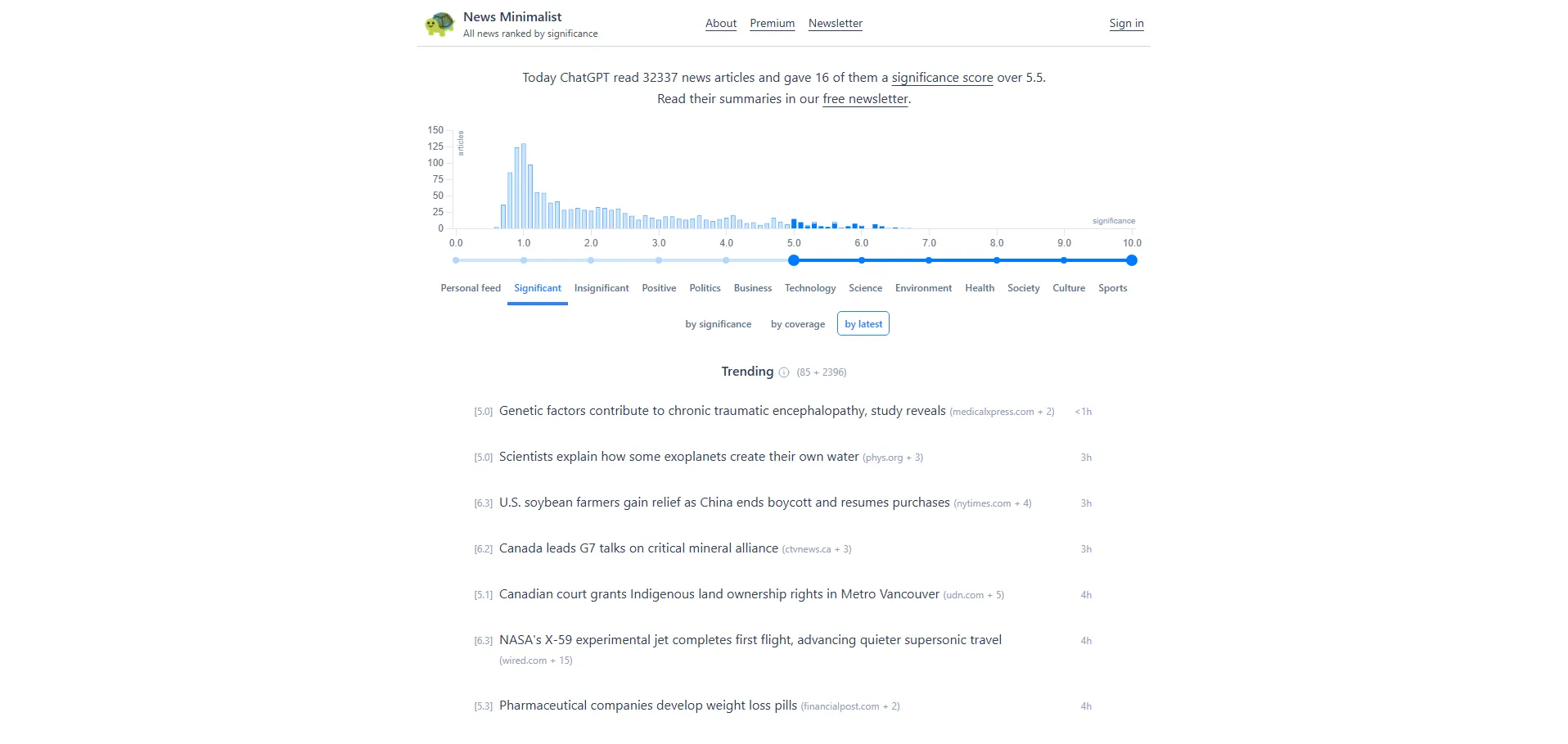Image resolution: width=1568 pixels, height=744 pixels.
Task: Click the slider stop at 7.0
Action: click(929, 260)
